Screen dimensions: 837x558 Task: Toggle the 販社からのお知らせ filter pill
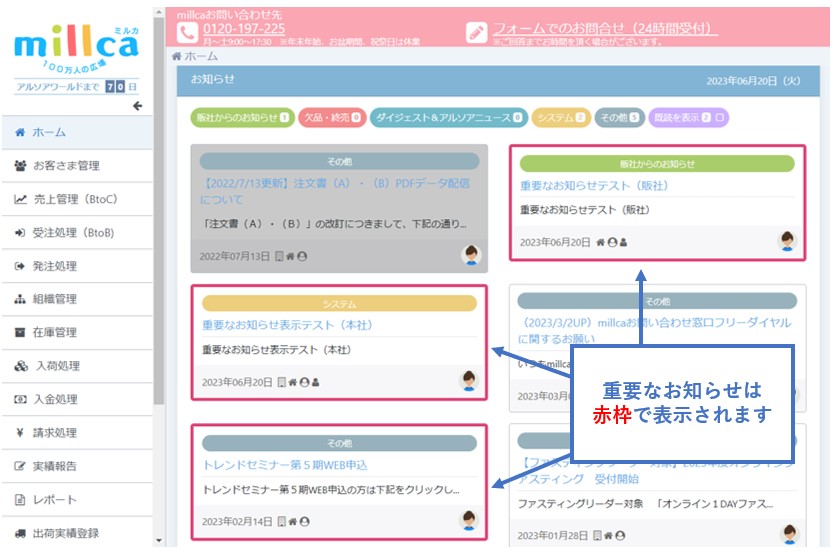point(241,118)
